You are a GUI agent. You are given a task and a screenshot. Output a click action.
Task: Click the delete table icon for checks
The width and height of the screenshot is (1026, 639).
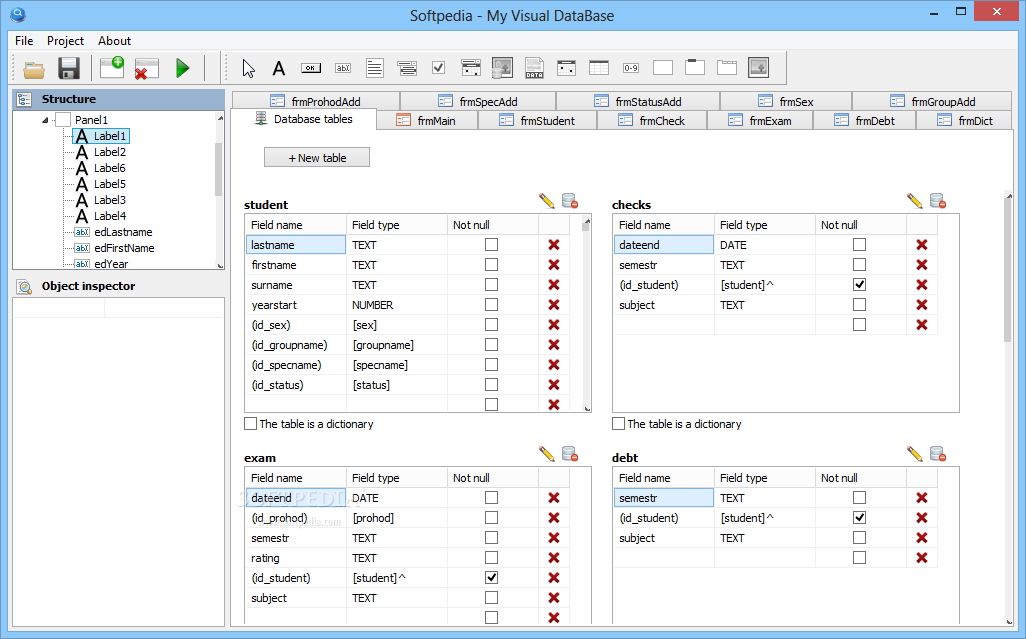(x=937, y=201)
